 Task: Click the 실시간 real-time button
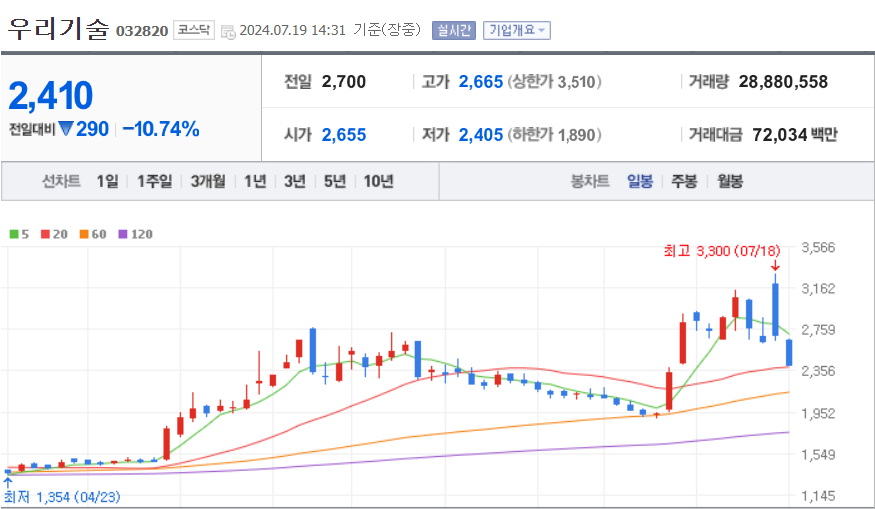[x=454, y=30]
